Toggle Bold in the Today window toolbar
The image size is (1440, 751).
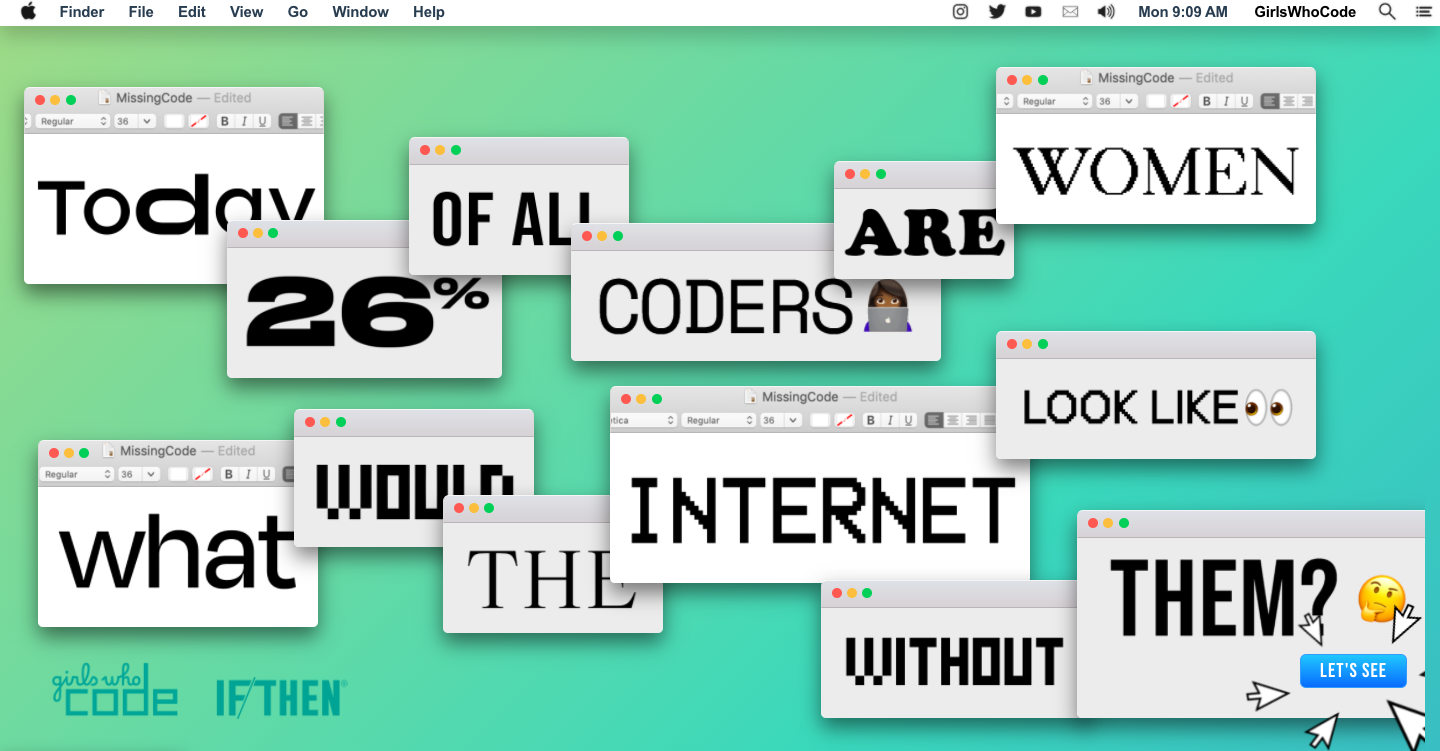224,121
